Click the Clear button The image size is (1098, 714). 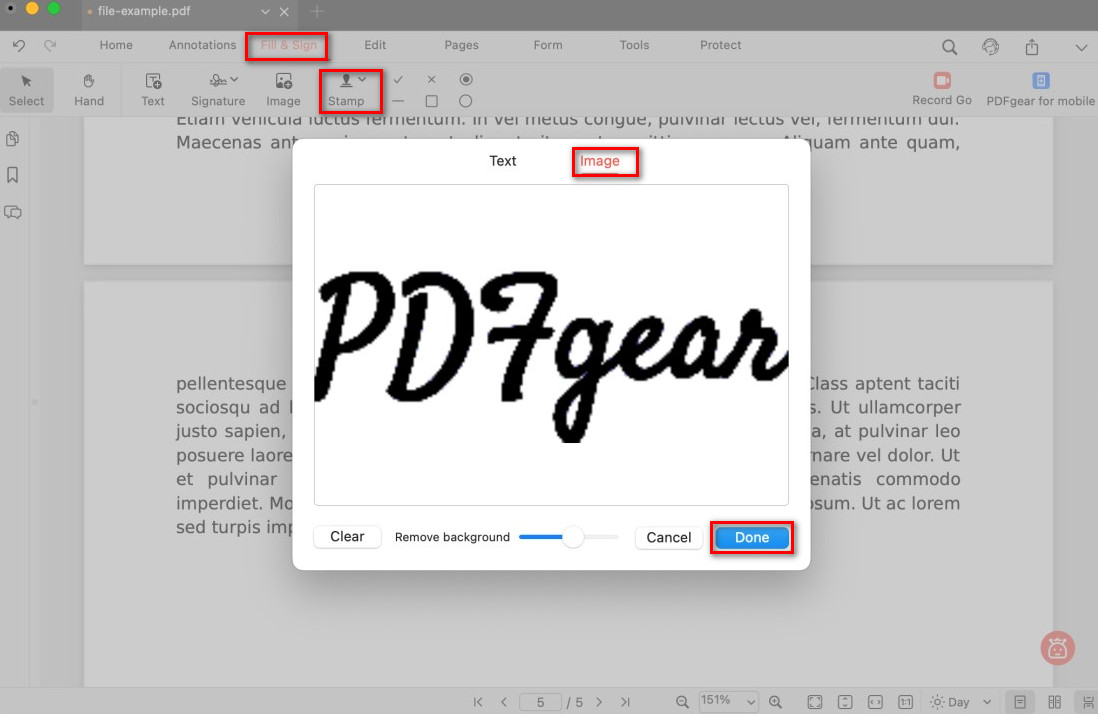point(347,537)
